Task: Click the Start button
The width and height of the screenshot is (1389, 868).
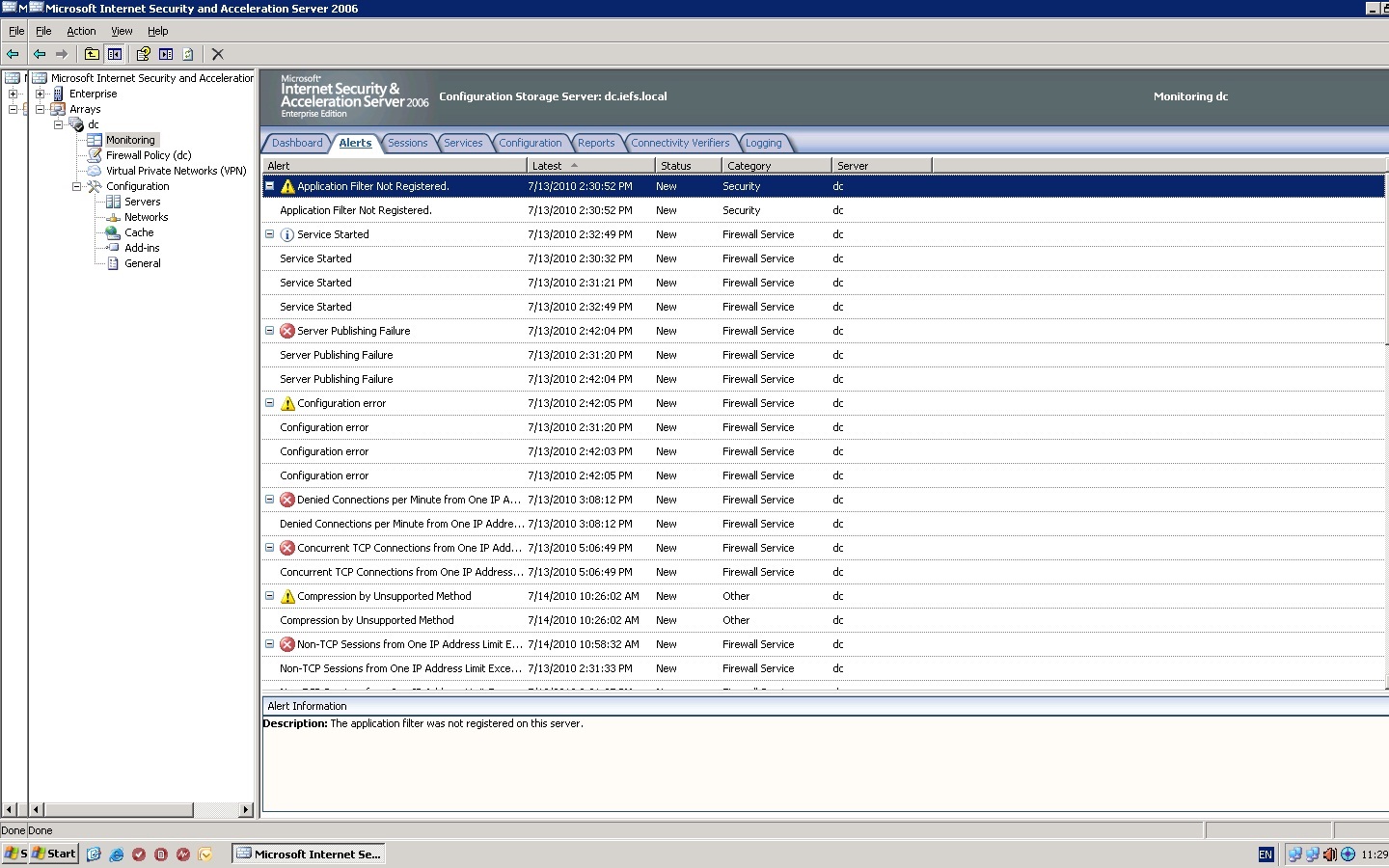Action: click(x=53, y=854)
